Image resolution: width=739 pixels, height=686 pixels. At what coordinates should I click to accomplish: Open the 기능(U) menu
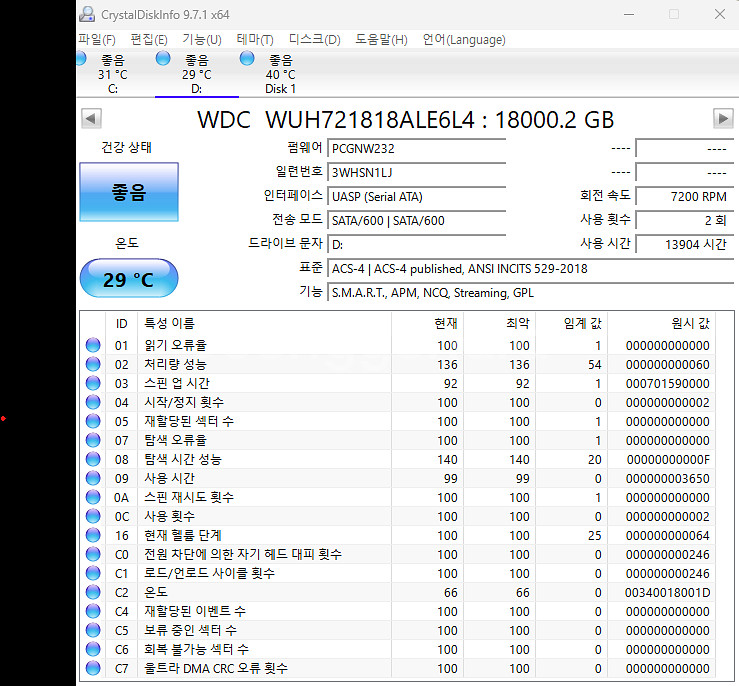coord(202,40)
